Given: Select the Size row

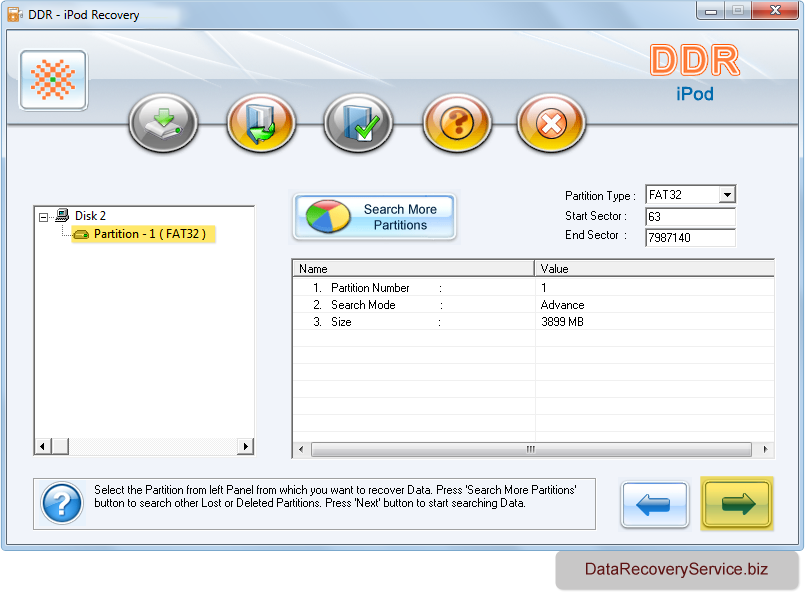Looking at the screenshot, I should point(533,321).
